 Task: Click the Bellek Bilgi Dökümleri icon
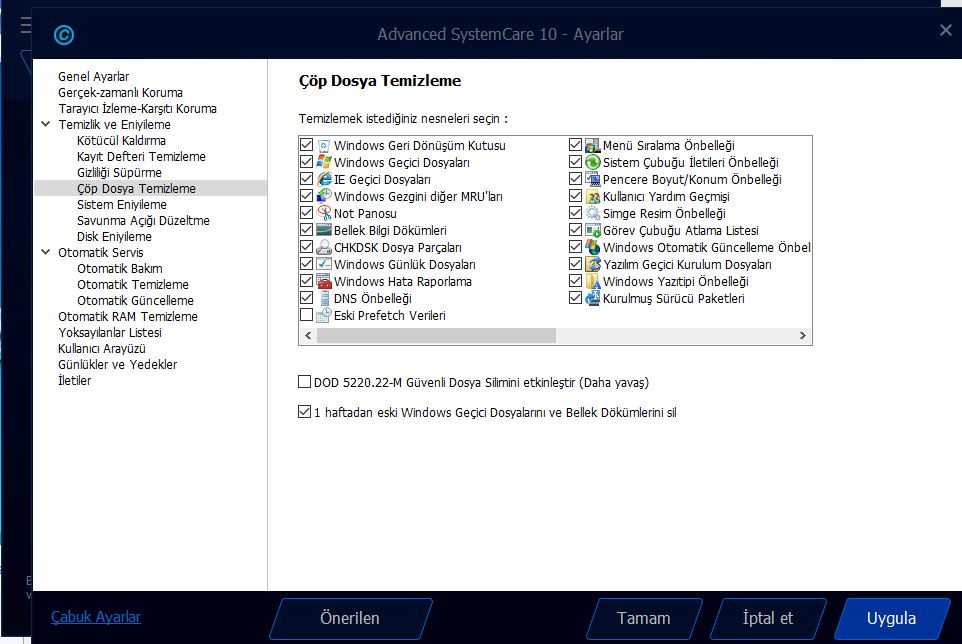coord(323,230)
